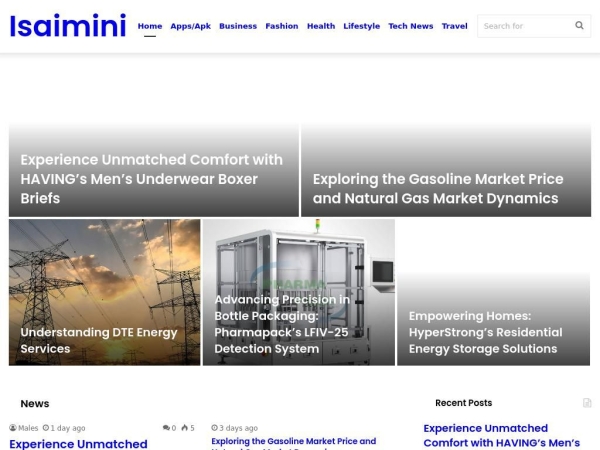600x450 pixels.
Task: Go to the Fashion section
Action: click(282, 26)
